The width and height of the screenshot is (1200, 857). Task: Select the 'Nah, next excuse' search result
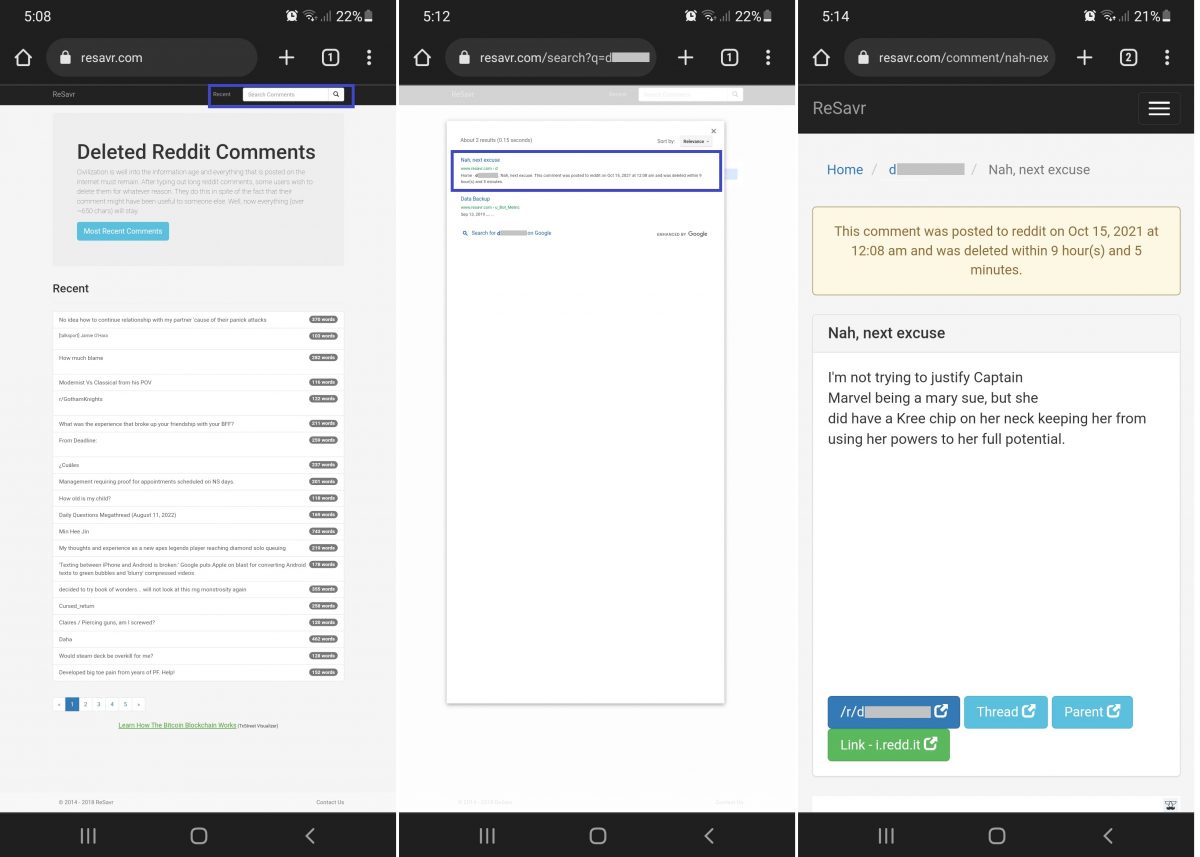(x=480, y=160)
